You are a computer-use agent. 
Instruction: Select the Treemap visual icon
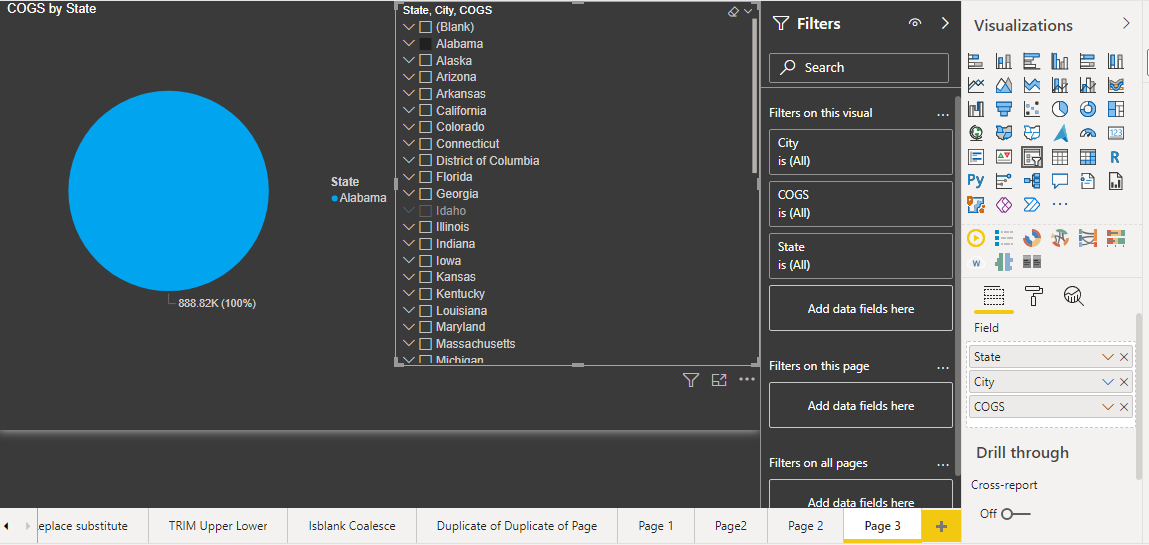1115,109
